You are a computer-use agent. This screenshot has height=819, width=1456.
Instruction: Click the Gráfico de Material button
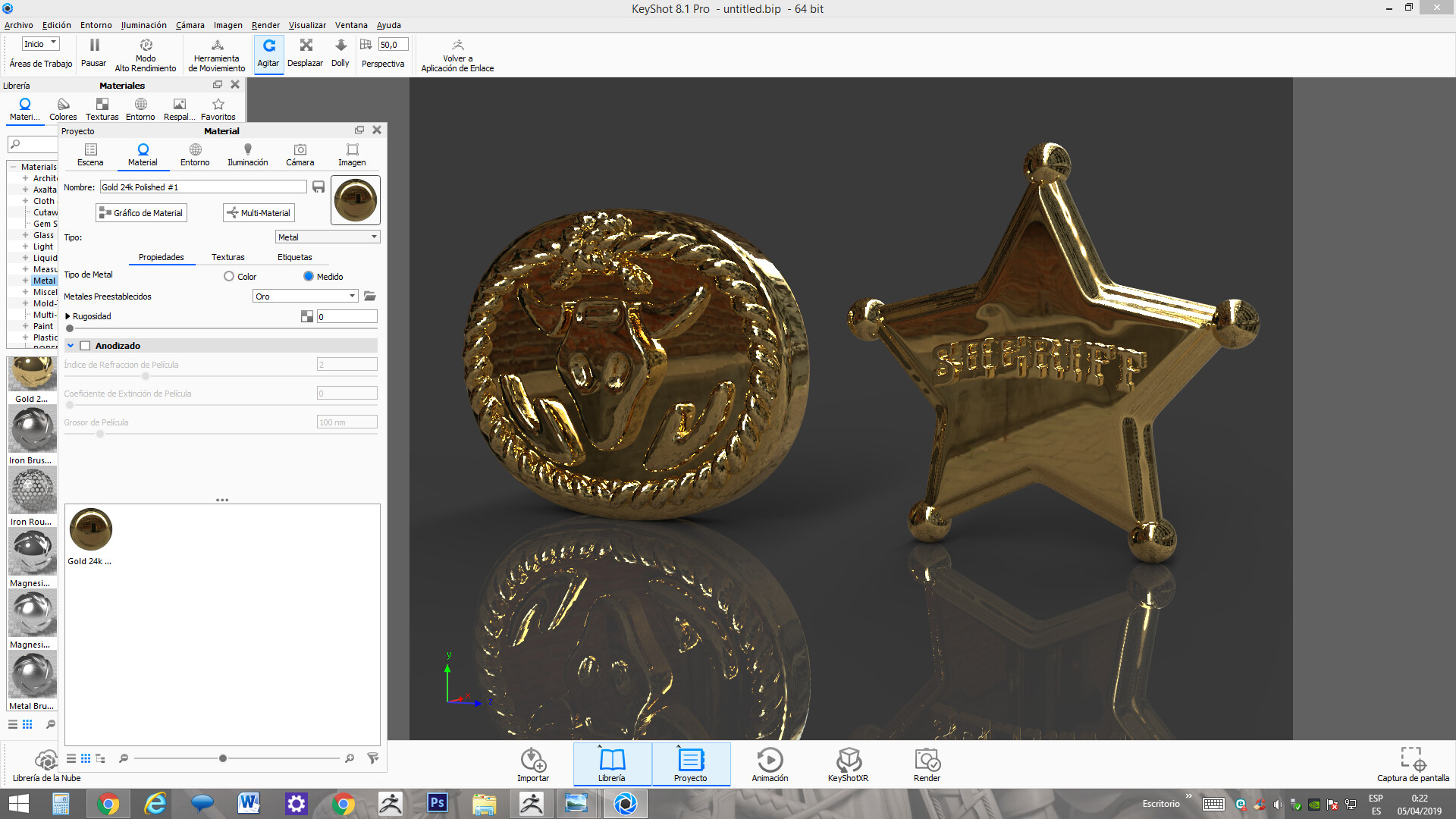pos(141,213)
